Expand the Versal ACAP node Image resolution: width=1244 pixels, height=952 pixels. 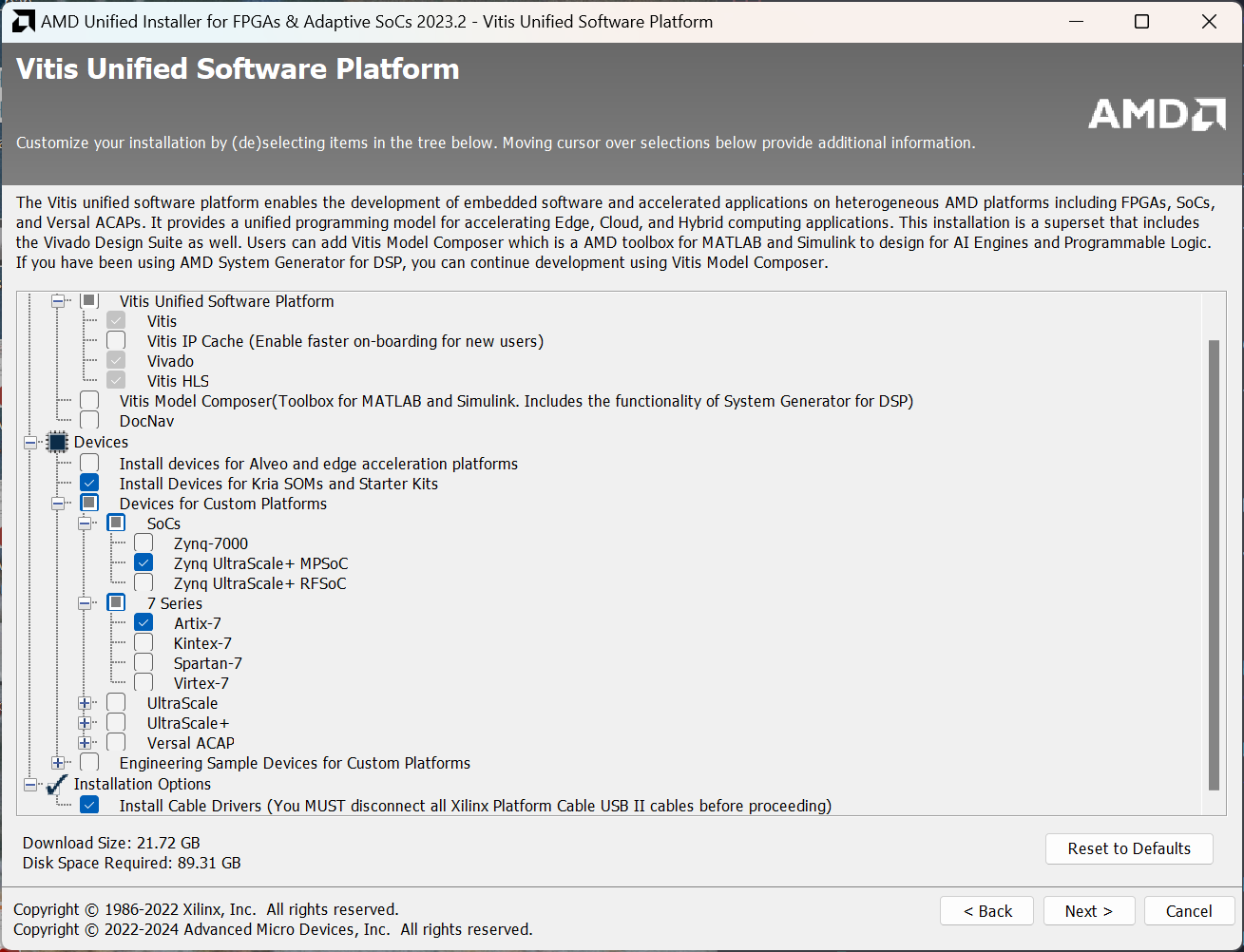[85, 743]
